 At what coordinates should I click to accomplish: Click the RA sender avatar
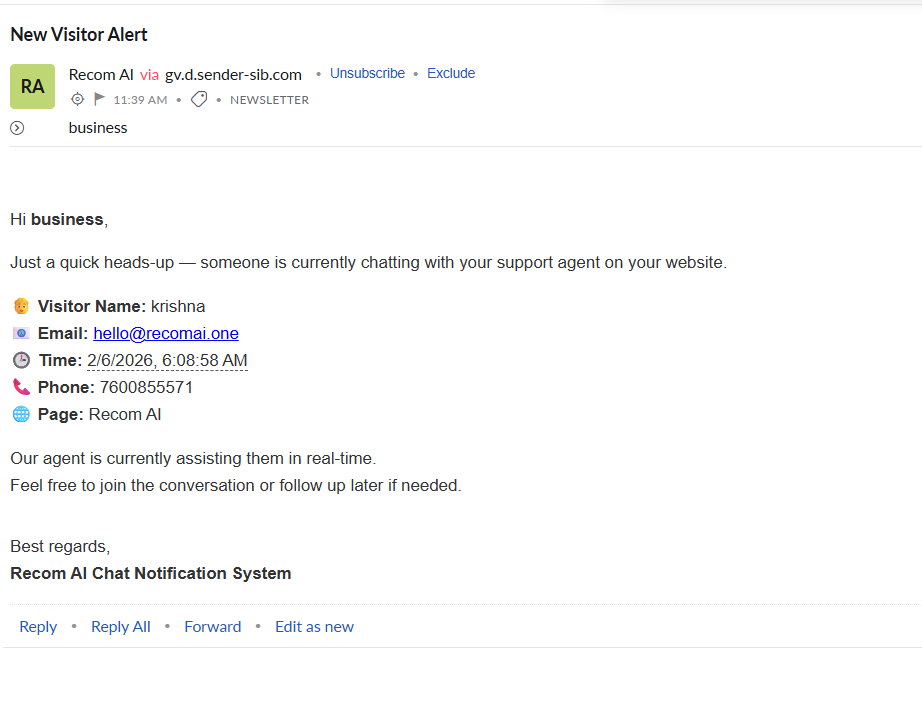point(32,86)
